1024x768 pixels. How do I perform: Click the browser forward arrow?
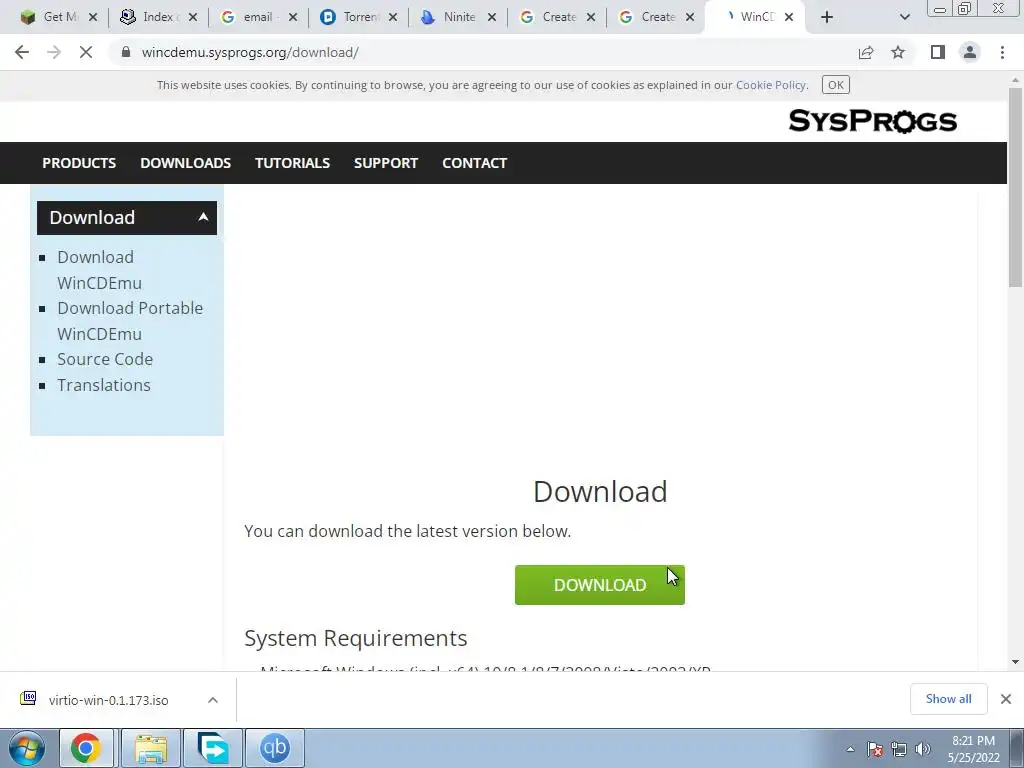click(x=54, y=52)
